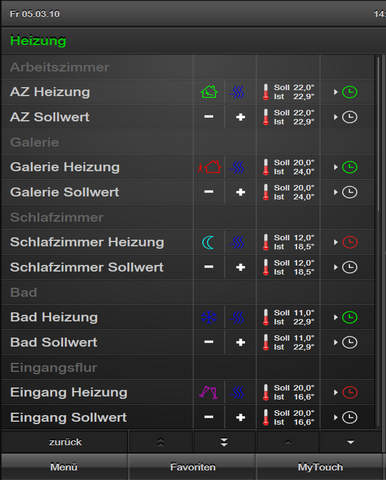Screen dimensions: 386x480
Task: Click the purple party glasses icon for Eingang Heizung
Action: (x=208, y=393)
